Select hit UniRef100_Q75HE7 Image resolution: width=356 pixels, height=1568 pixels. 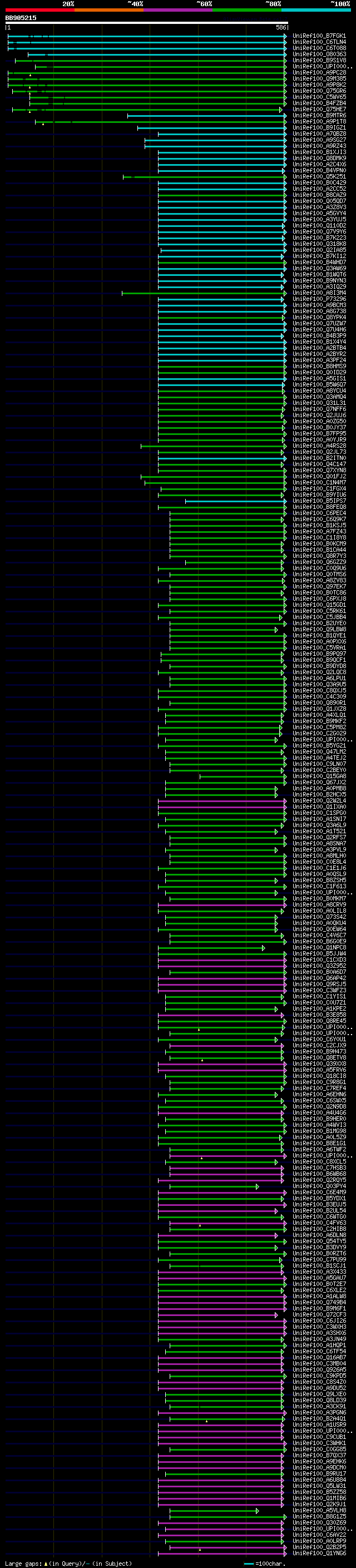[x=319, y=110]
